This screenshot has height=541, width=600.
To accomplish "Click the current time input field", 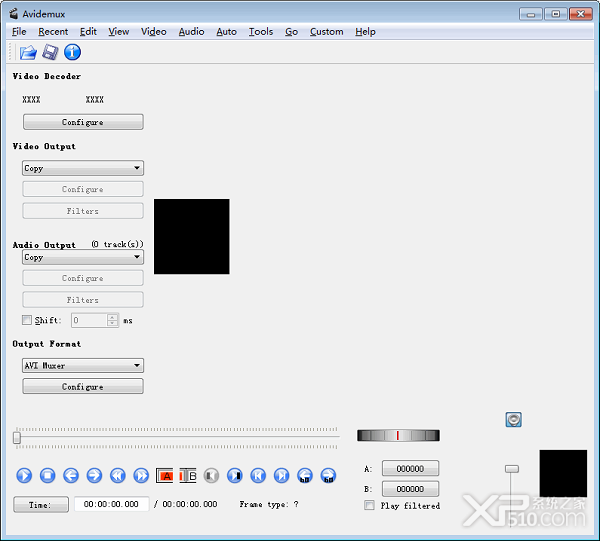I will (x=111, y=504).
